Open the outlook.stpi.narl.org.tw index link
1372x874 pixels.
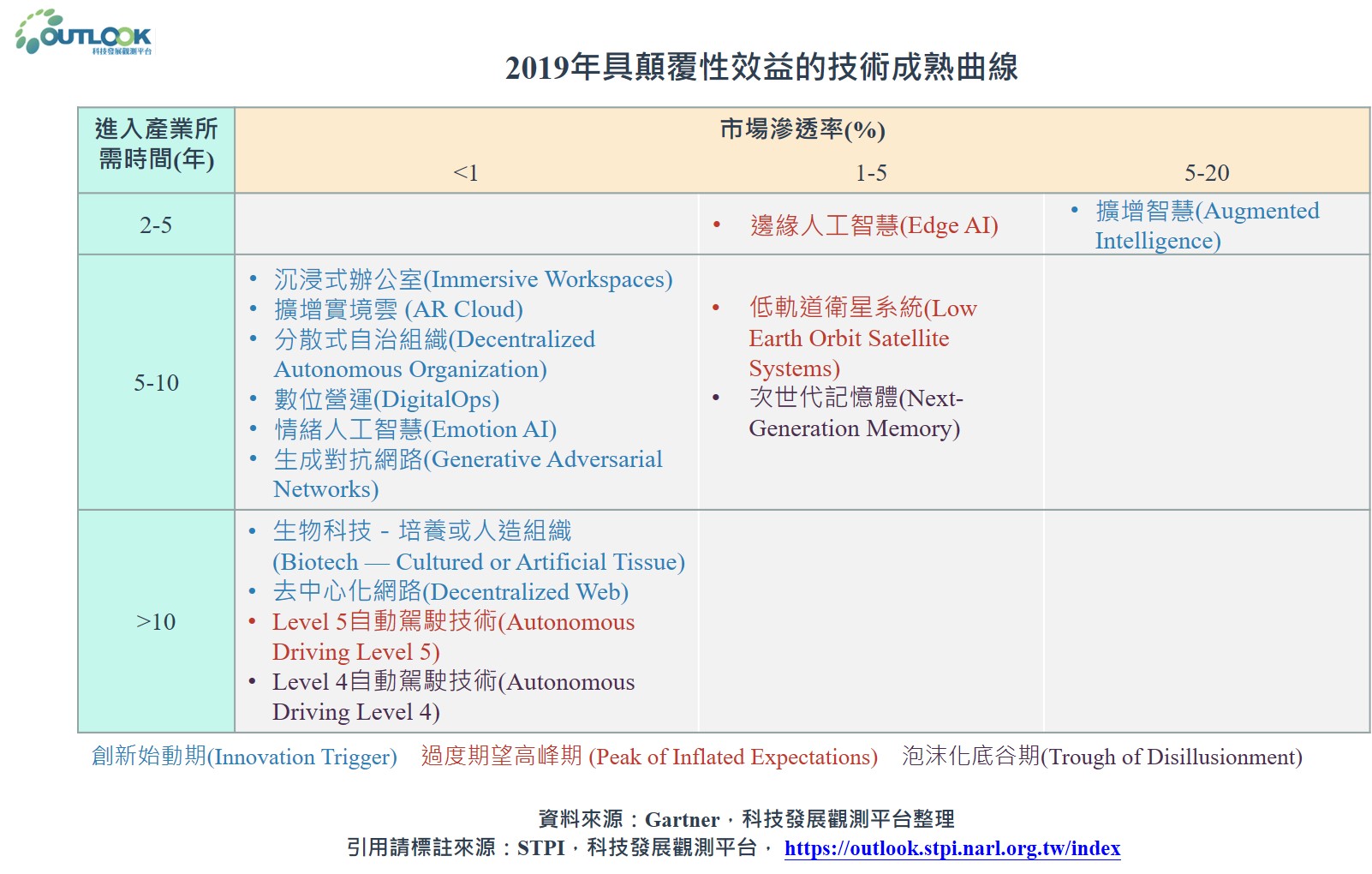point(951,848)
